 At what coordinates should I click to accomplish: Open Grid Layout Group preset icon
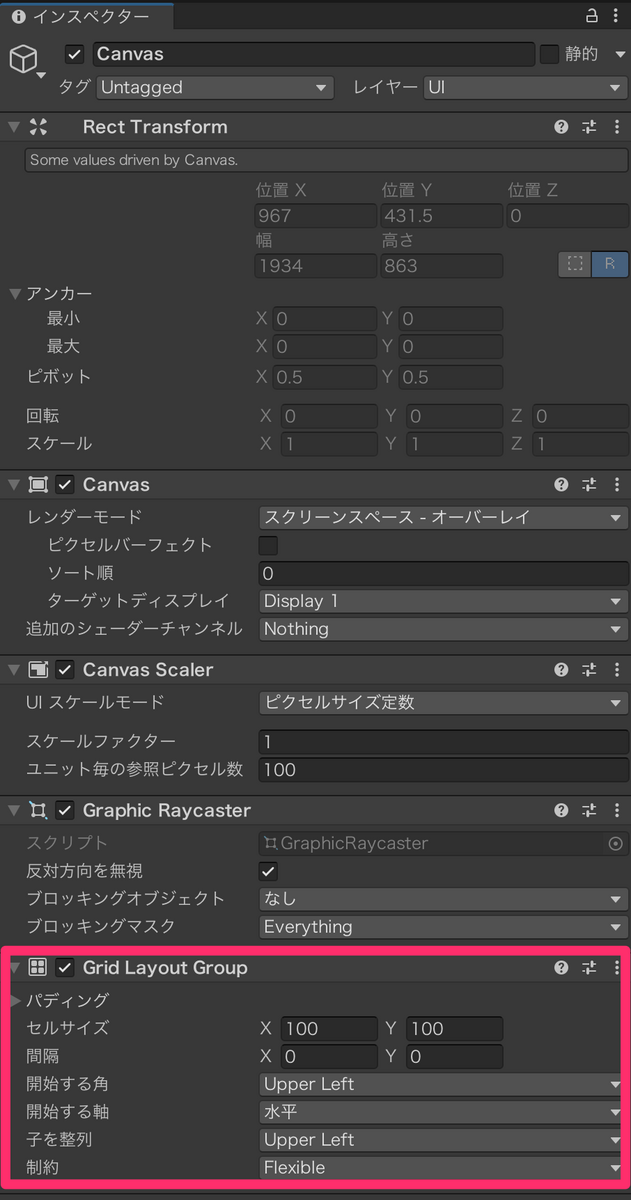[x=589, y=968]
